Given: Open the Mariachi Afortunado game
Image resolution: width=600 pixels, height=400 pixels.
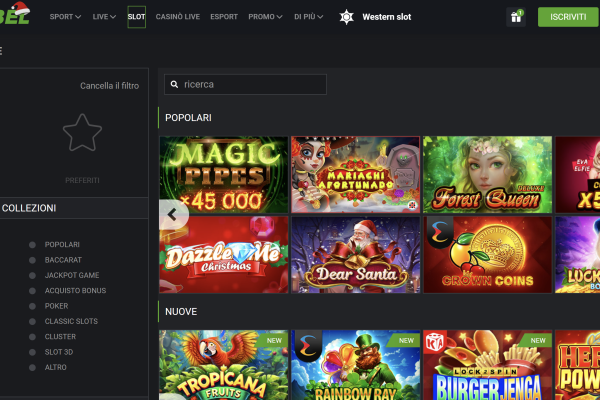Looking at the screenshot, I should 355,175.
